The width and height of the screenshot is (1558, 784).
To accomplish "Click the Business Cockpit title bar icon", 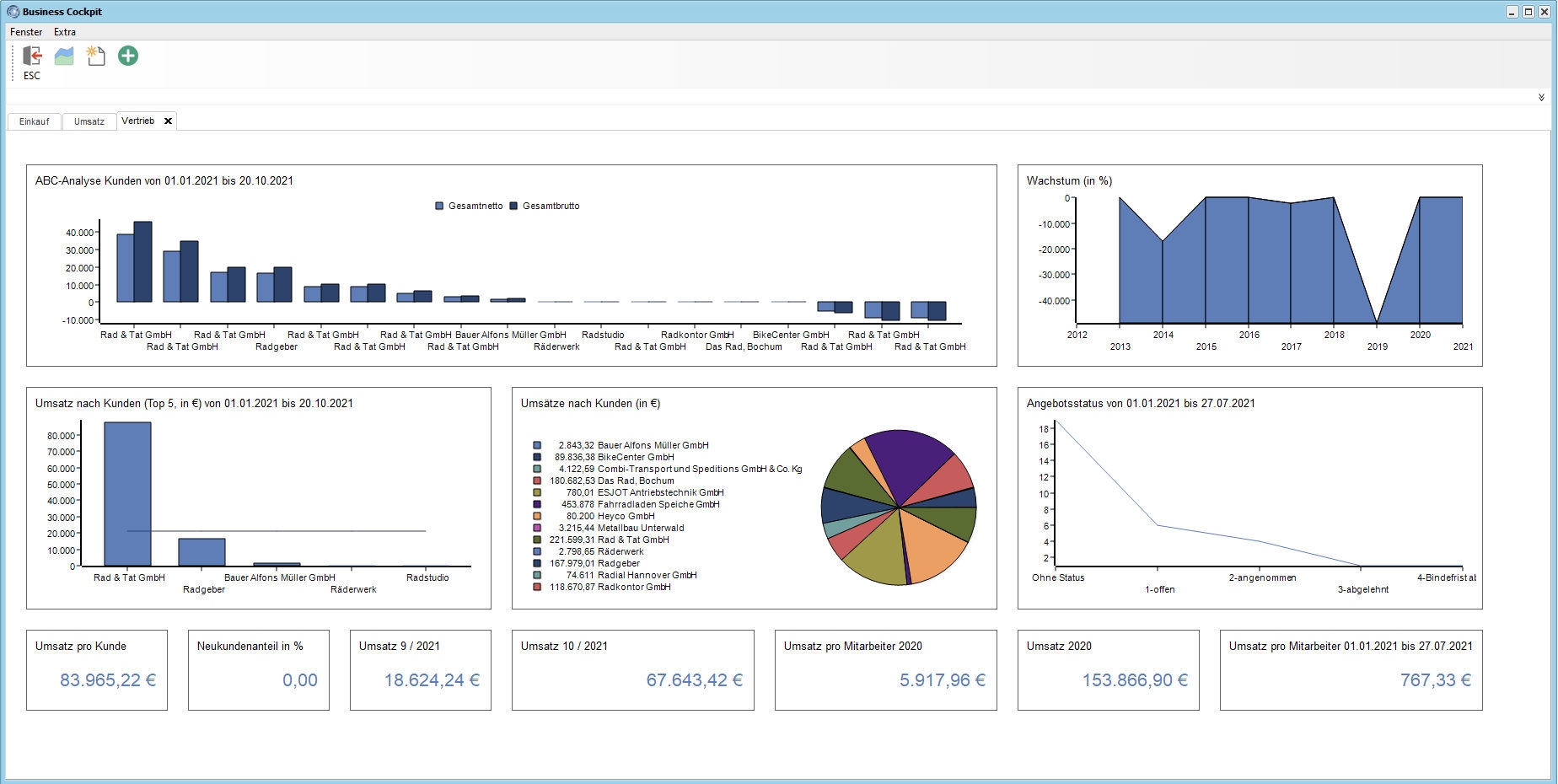I will click(x=13, y=12).
